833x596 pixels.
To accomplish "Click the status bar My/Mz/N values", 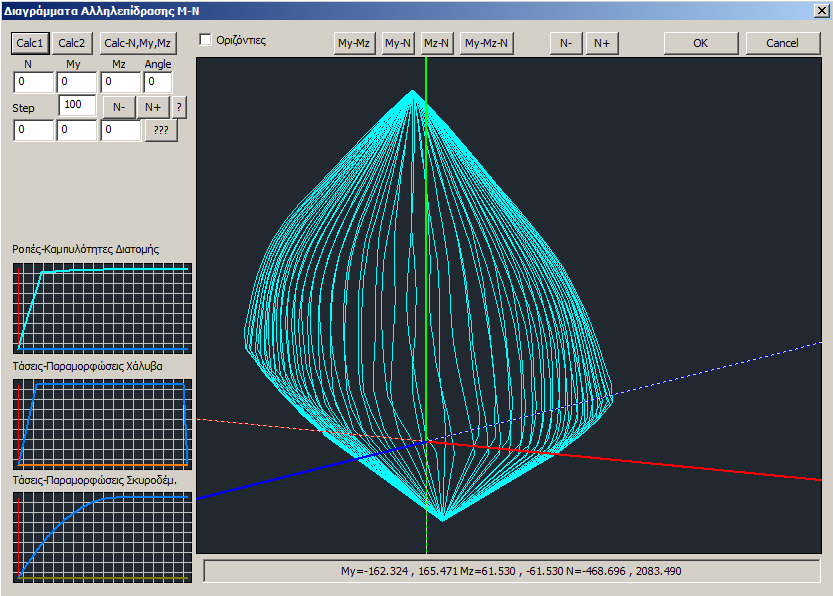I will coord(511,571).
